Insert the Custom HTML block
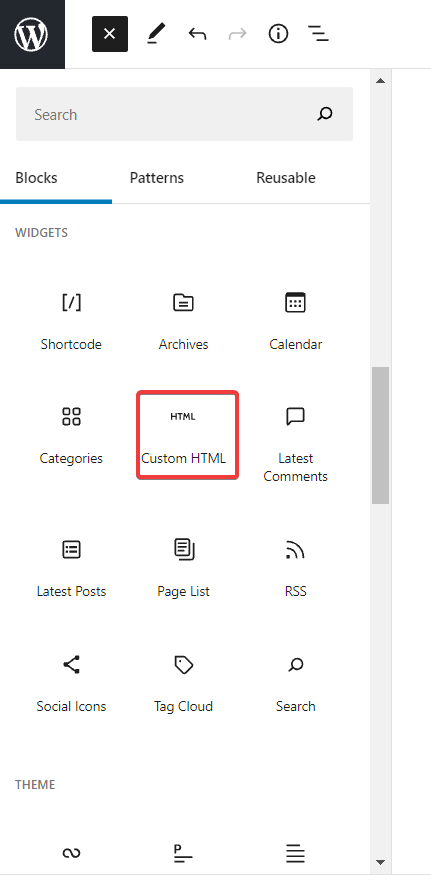 pos(183,435)
